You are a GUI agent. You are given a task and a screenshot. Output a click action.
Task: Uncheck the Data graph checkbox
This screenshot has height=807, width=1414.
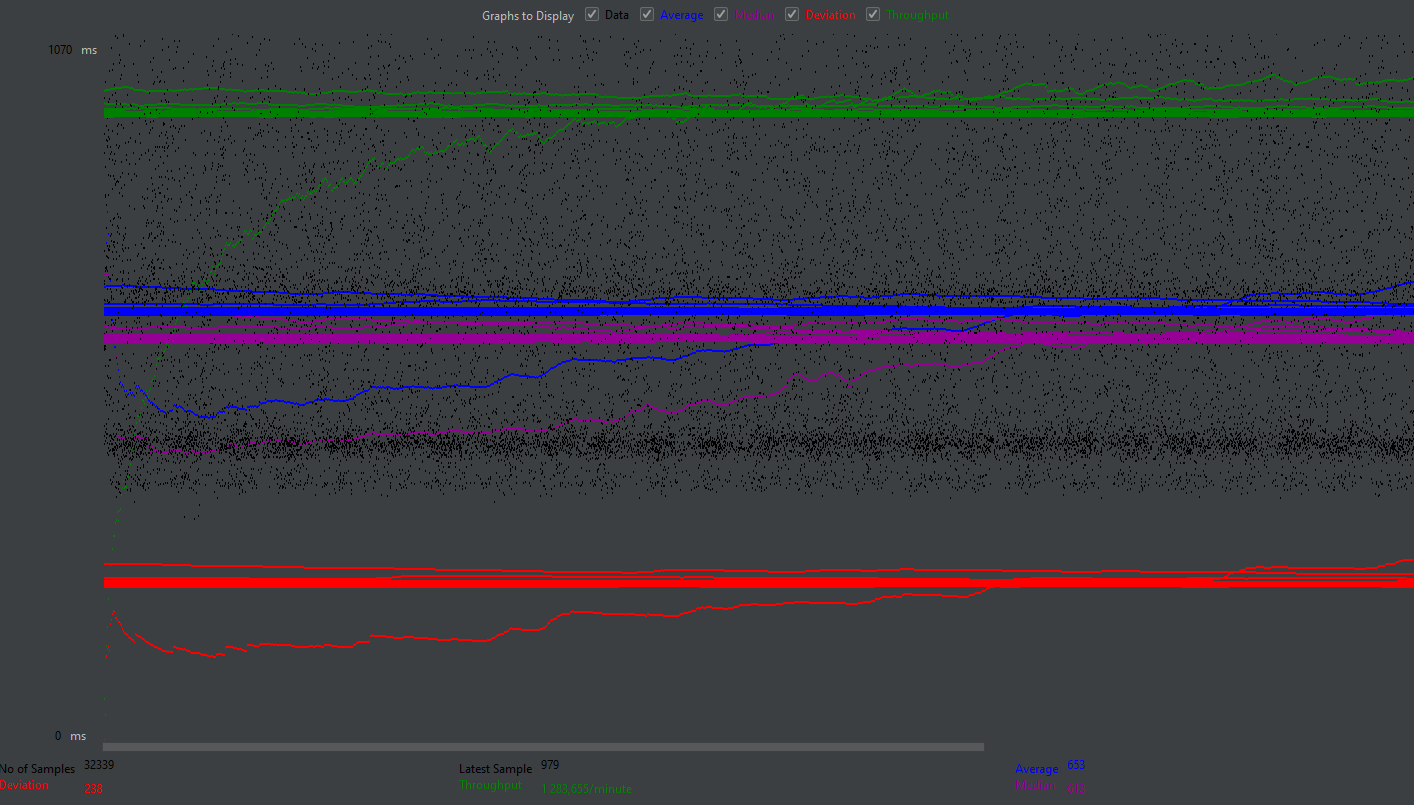[x=592, y=15]
